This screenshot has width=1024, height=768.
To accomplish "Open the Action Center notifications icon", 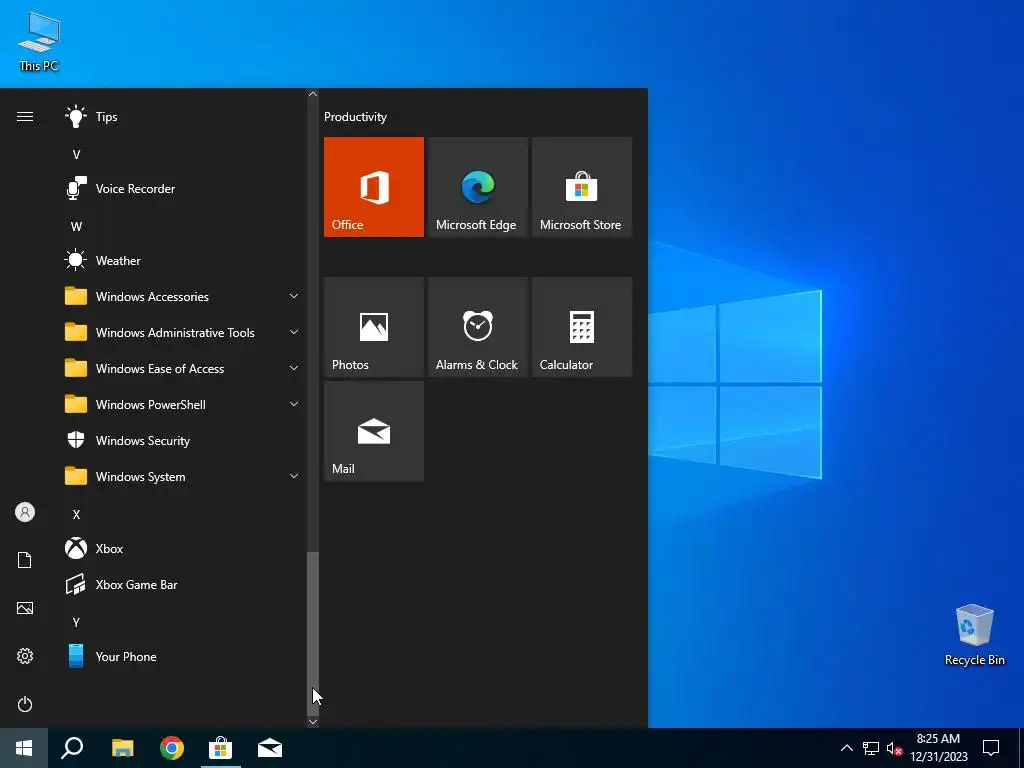I will pos(991,748).
